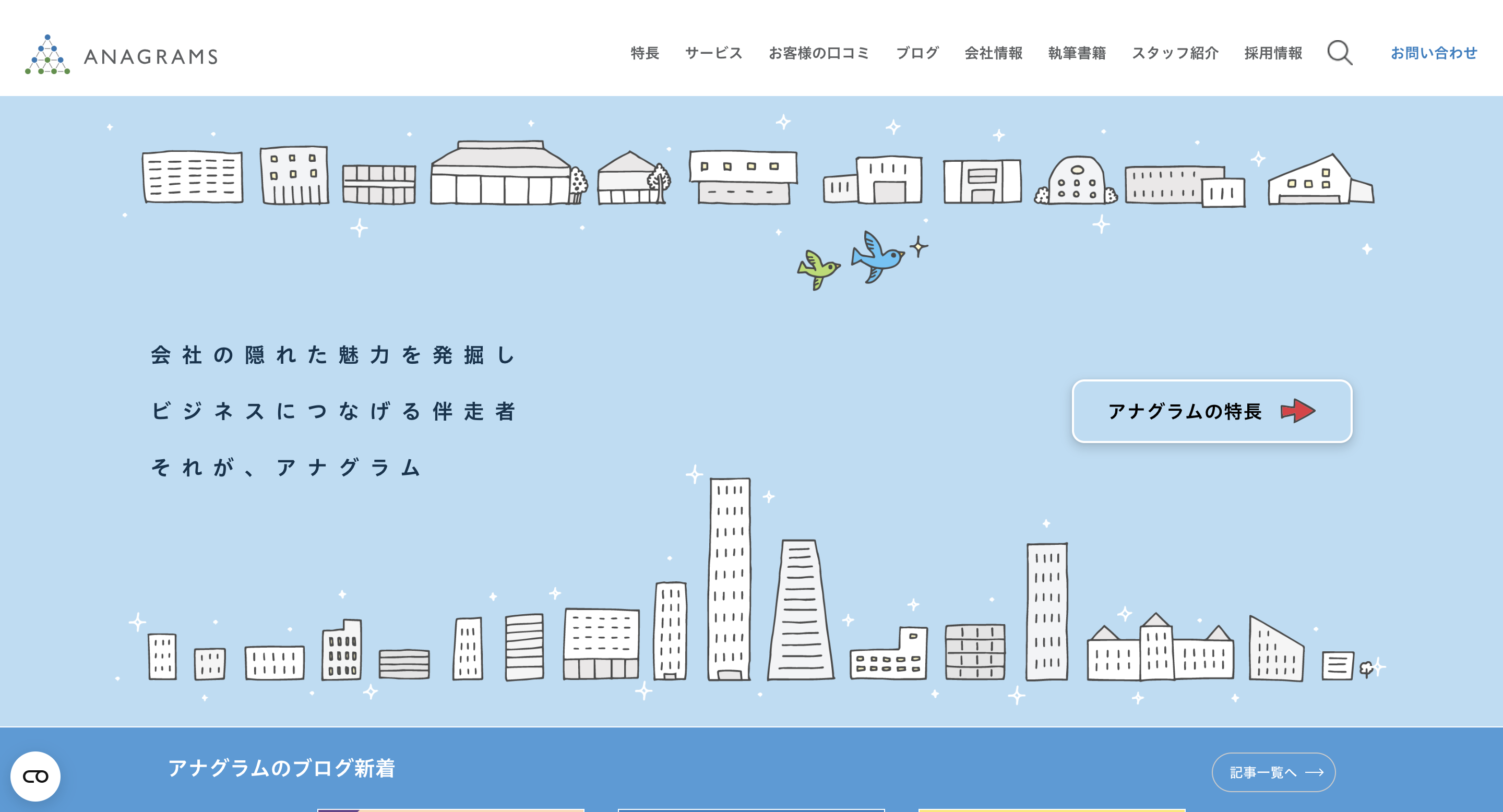
Task: Click the アナグラムの特長 button
Action: point(1212,411)
